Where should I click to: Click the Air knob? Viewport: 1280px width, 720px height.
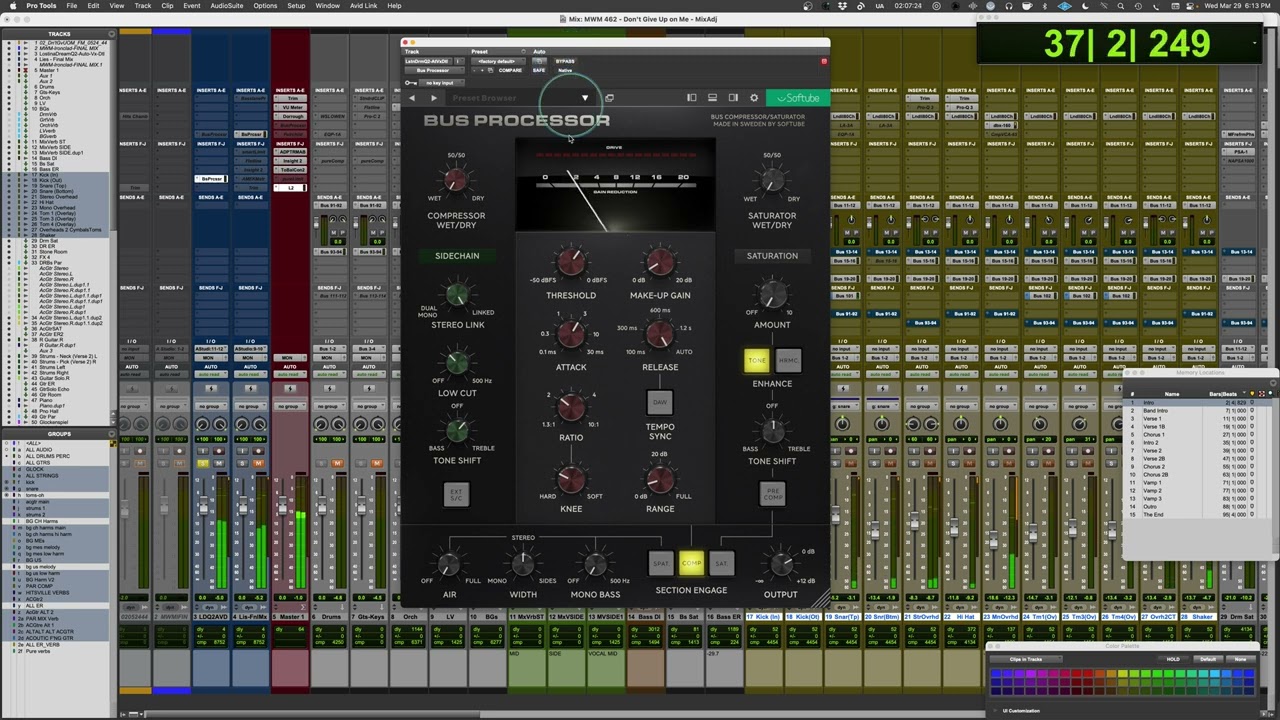(x=449, y=565)
